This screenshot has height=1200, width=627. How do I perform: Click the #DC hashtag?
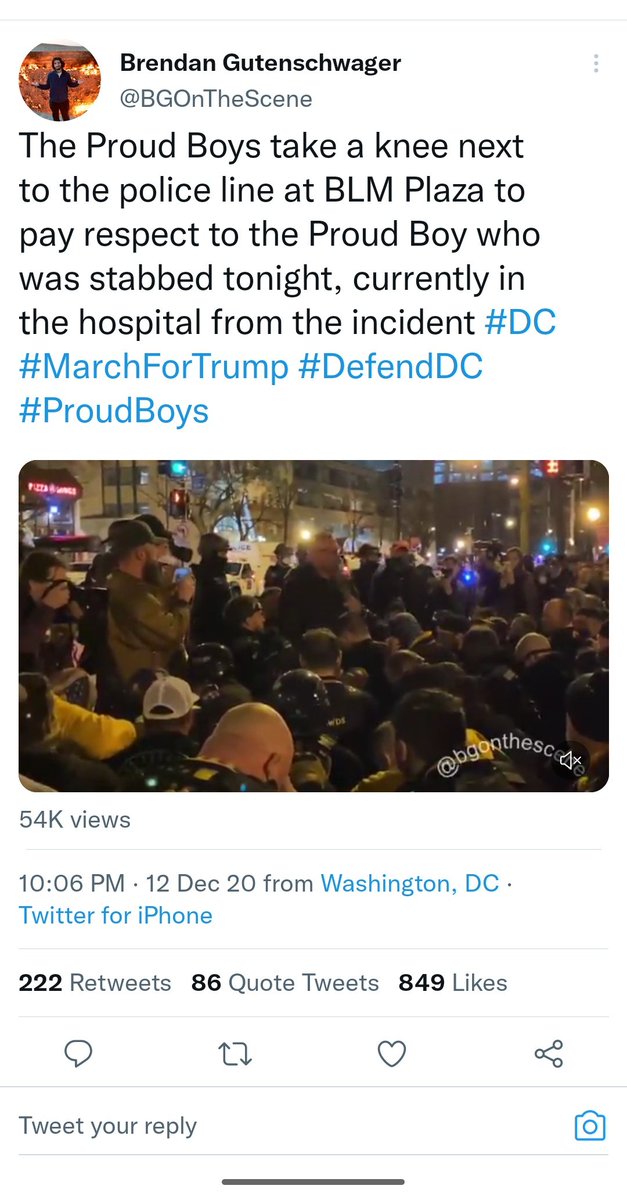pyautogui.click(x=519, y=323)
